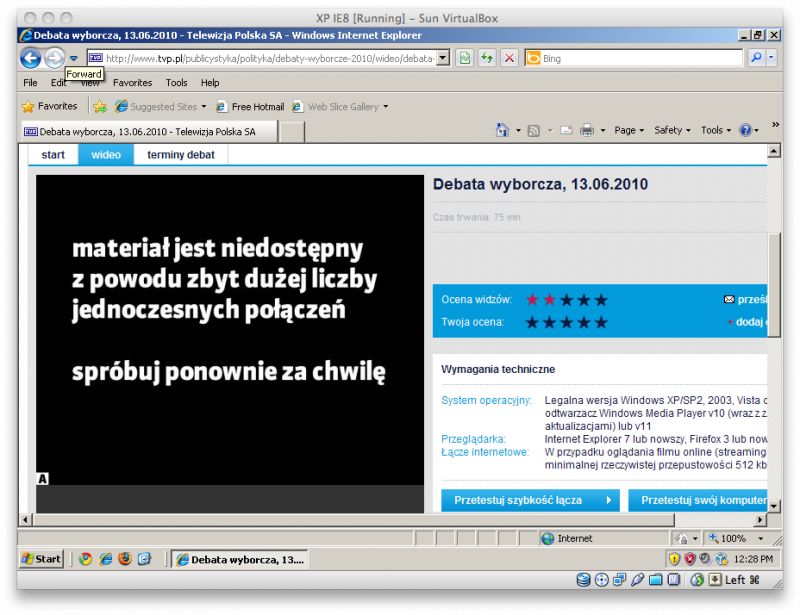
Task: Open the search provider dropdown arrow
Action: pos(771,58)
